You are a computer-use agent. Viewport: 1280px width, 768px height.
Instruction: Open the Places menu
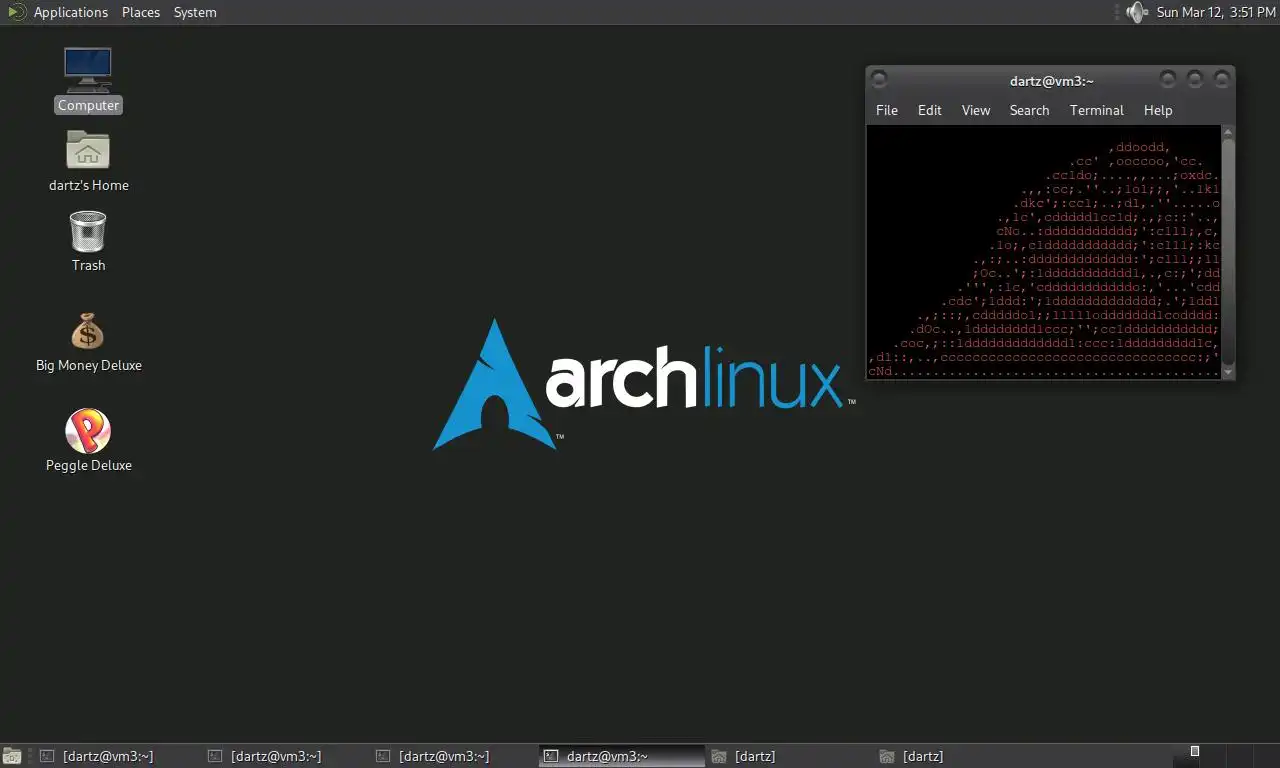tap(141, 12)
